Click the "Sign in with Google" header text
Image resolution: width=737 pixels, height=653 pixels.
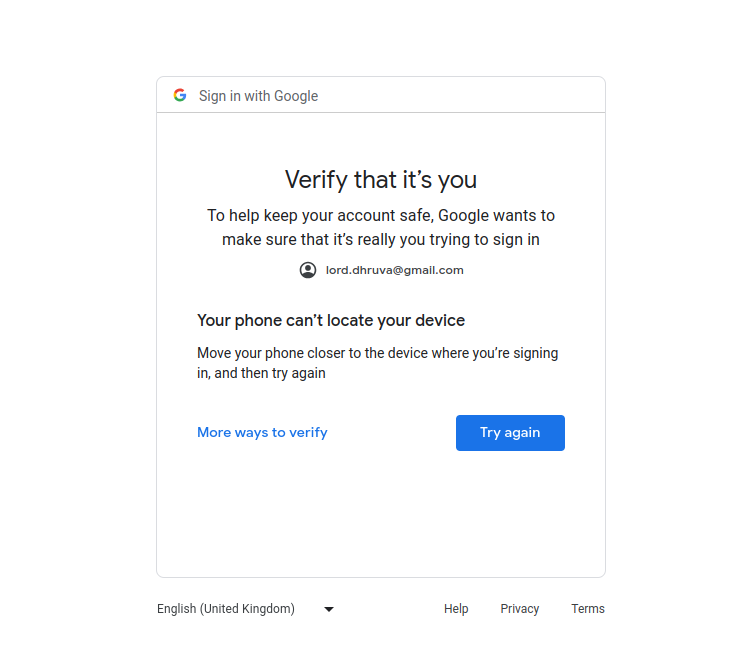258,96
